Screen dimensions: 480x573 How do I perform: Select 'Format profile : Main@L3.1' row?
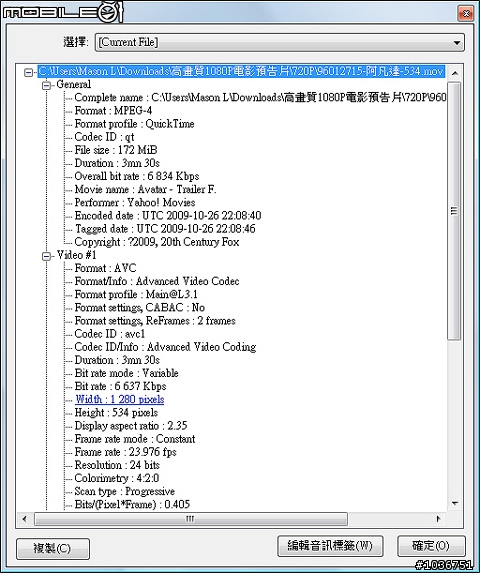136,295
